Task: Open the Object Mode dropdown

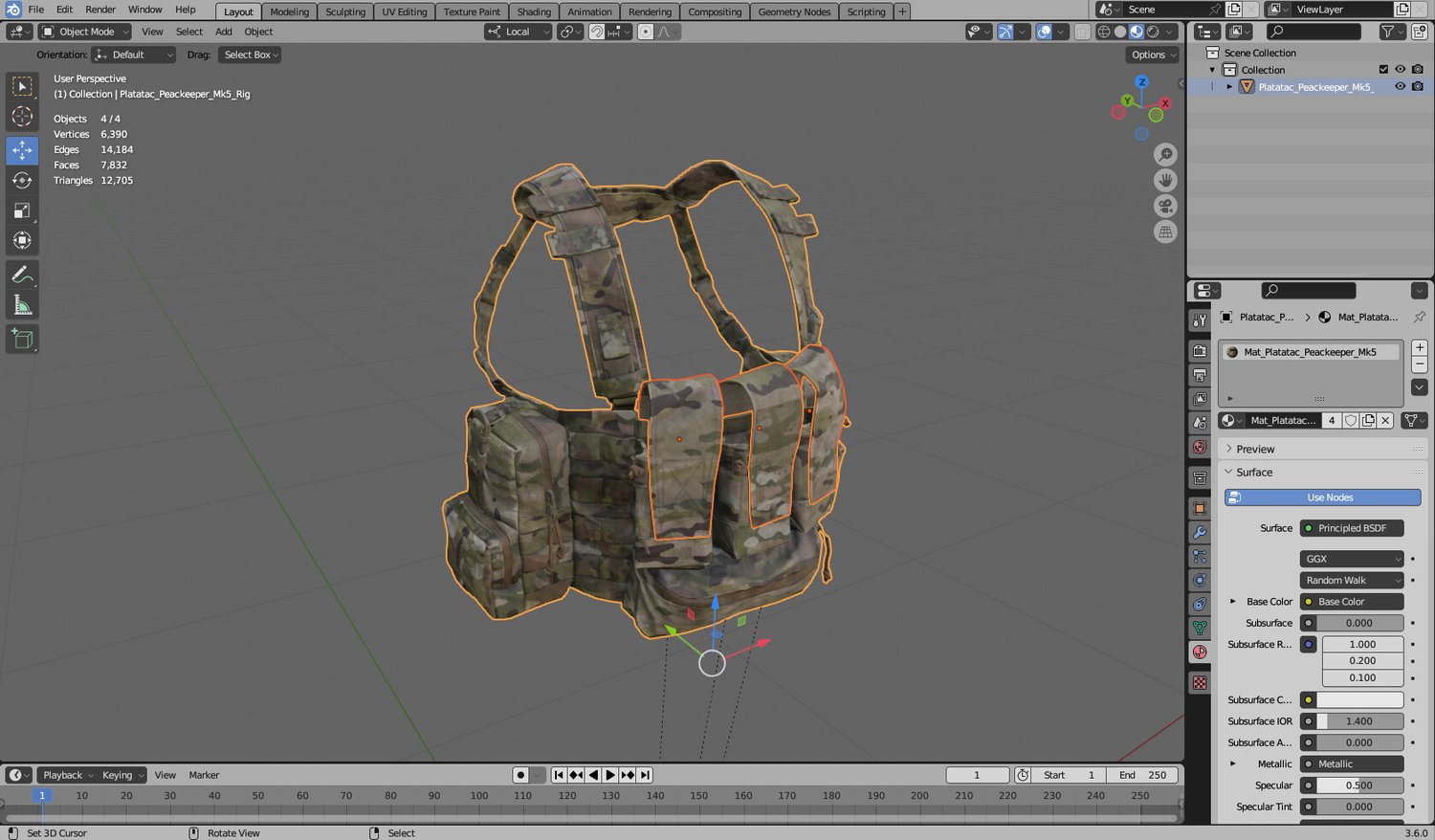Action: [x=84, y=32]
